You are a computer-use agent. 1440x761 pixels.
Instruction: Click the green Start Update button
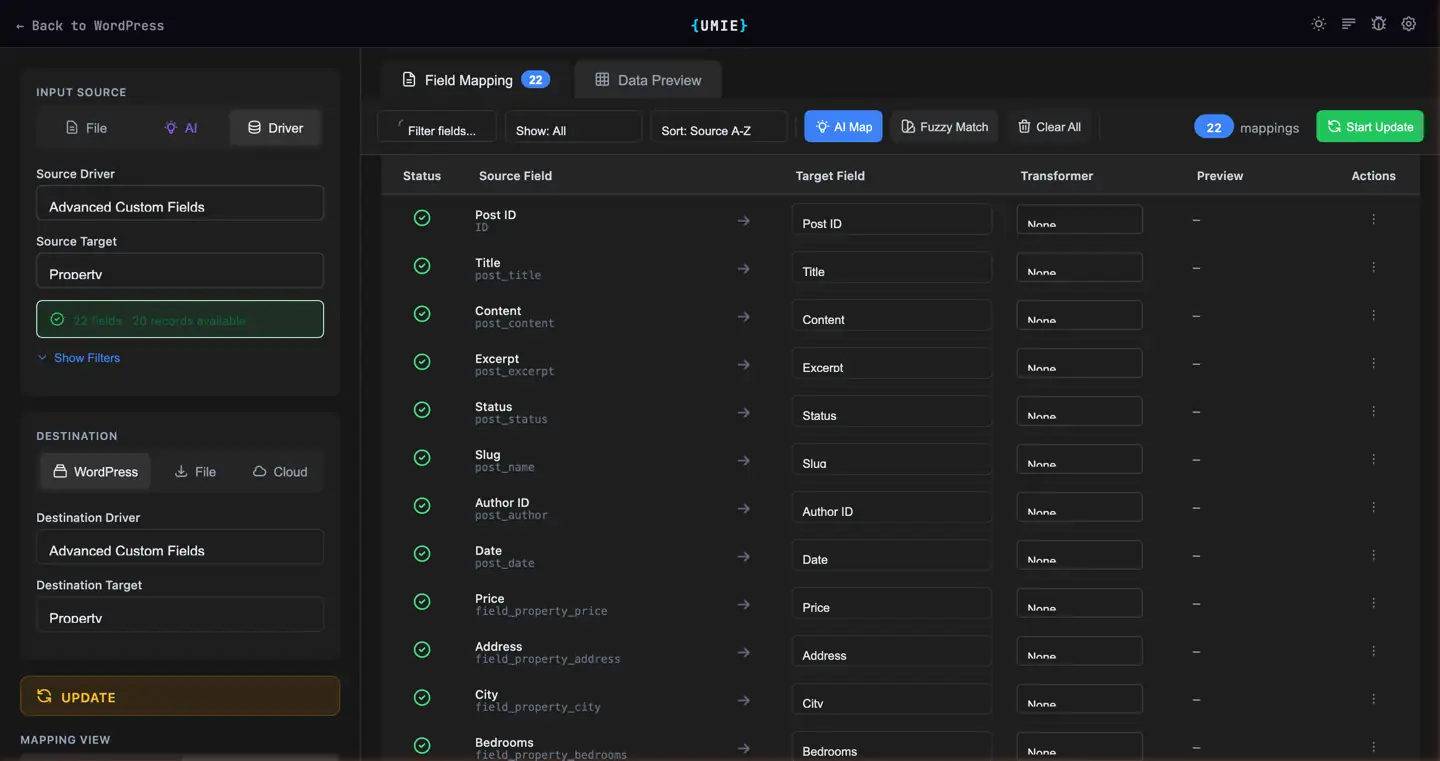point(1370,127)
